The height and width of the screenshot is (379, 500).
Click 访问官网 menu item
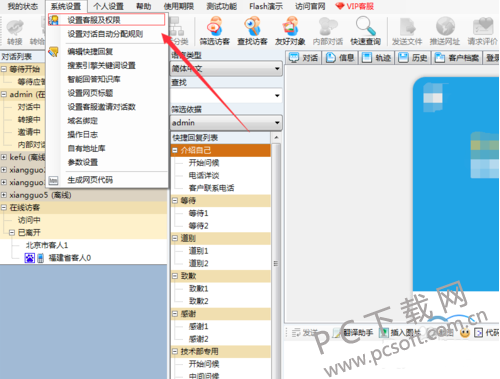coord(310,6)
